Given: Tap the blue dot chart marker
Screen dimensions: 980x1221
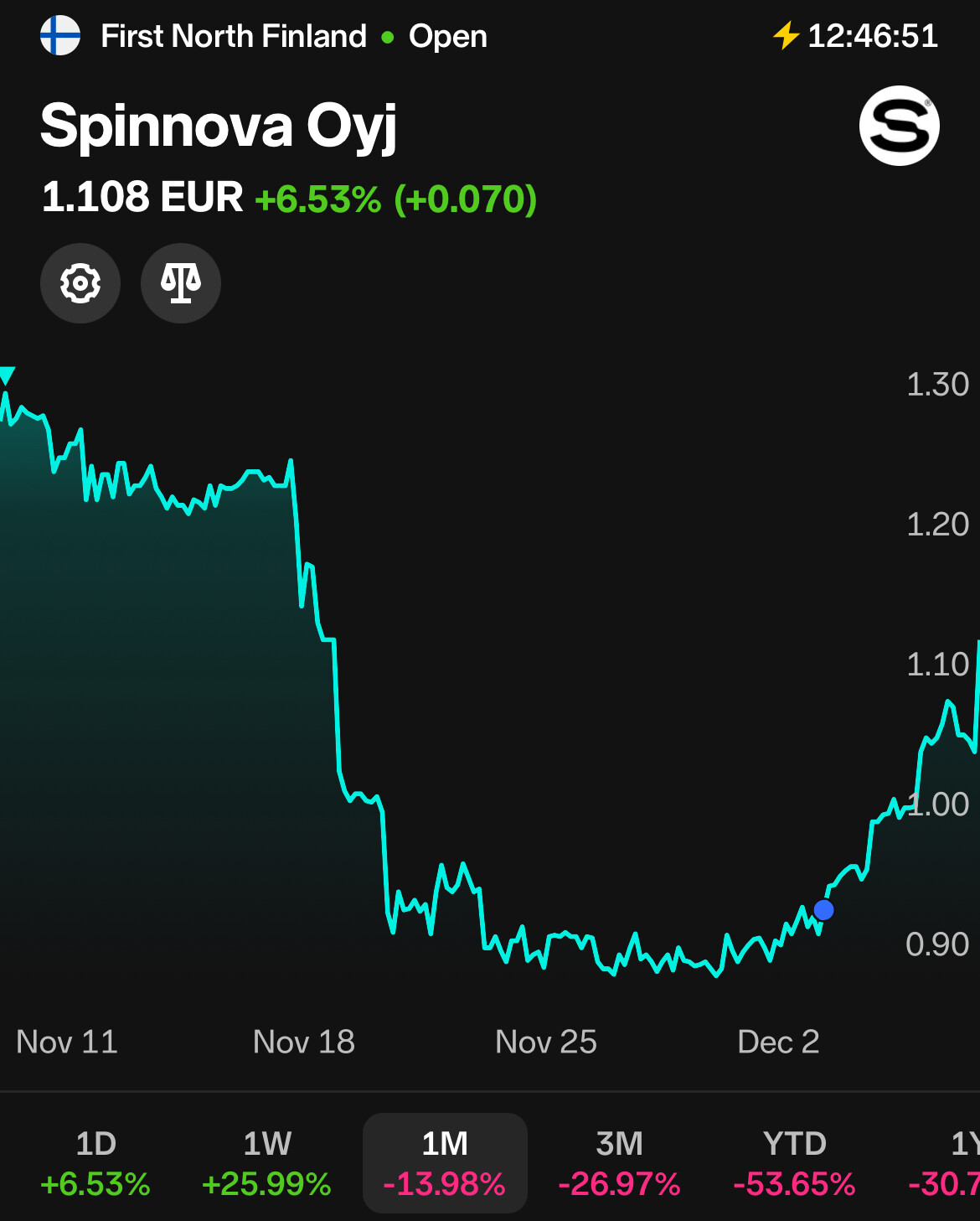Looking at the screenshot, I should pos(823,910).
